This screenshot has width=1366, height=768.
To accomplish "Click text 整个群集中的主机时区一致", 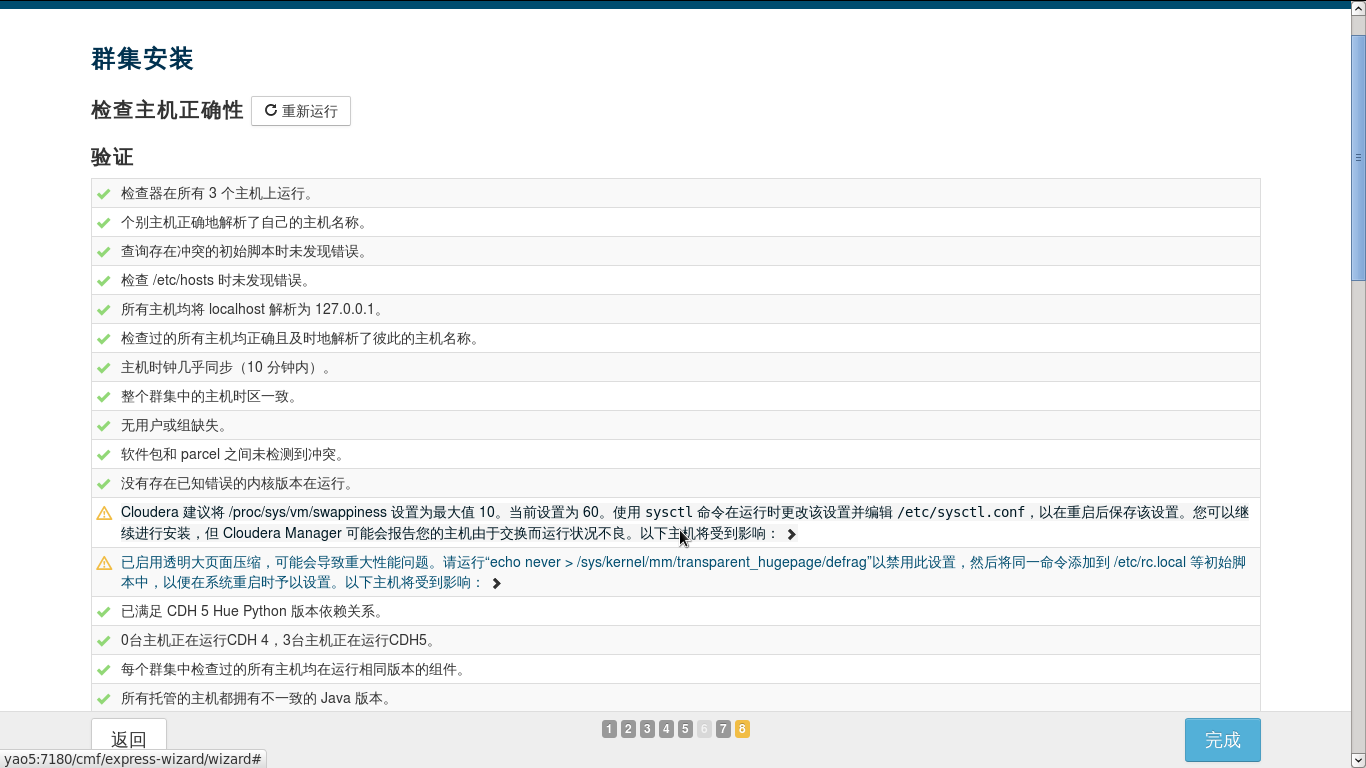I will (x=209, y=397).
